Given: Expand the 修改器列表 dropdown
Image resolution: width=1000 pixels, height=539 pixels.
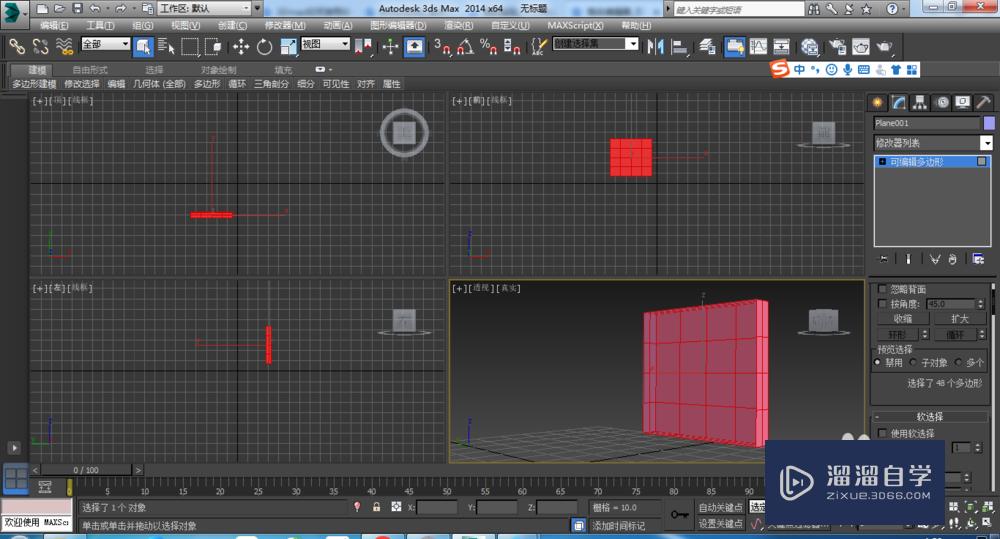Looking at the screenshot, I should coord(986,143).
